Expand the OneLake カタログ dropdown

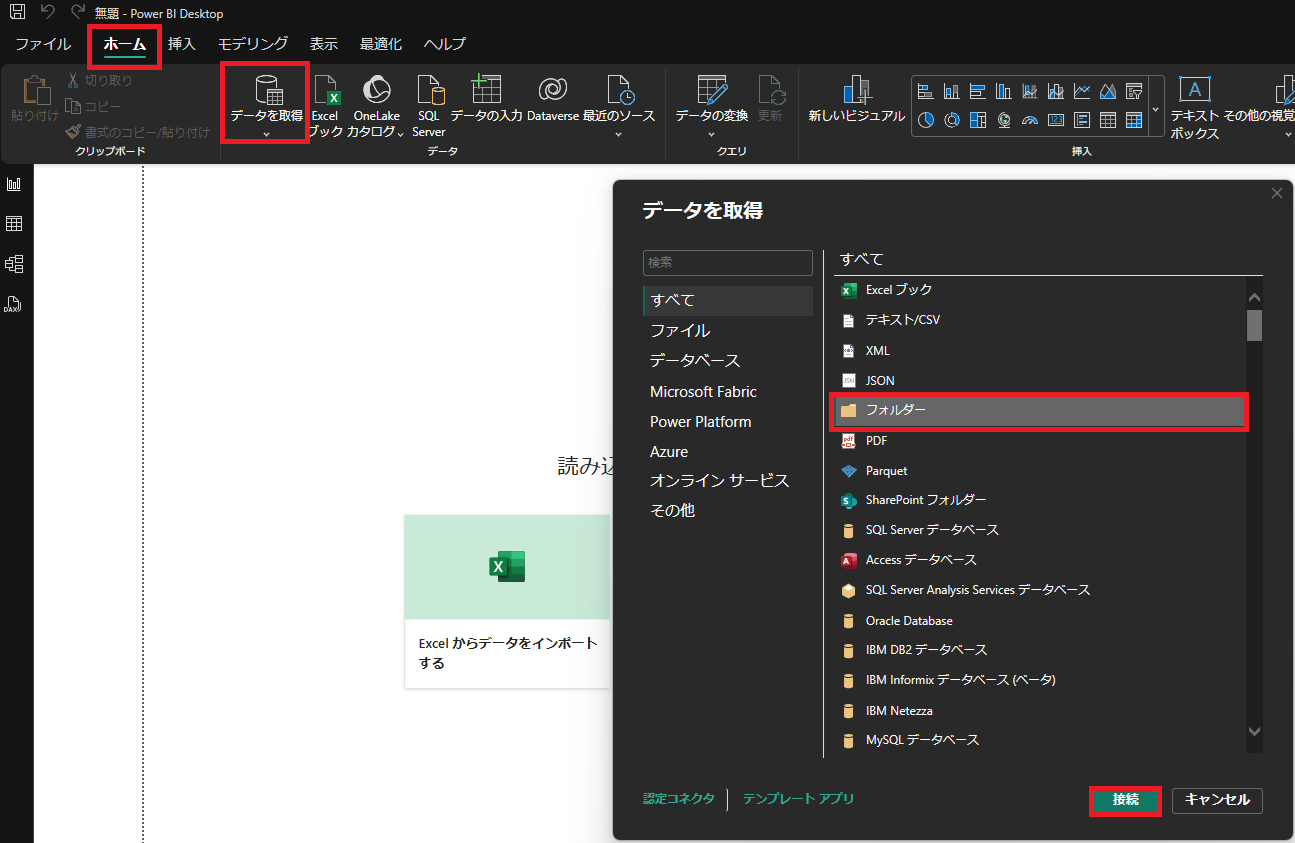401,133
